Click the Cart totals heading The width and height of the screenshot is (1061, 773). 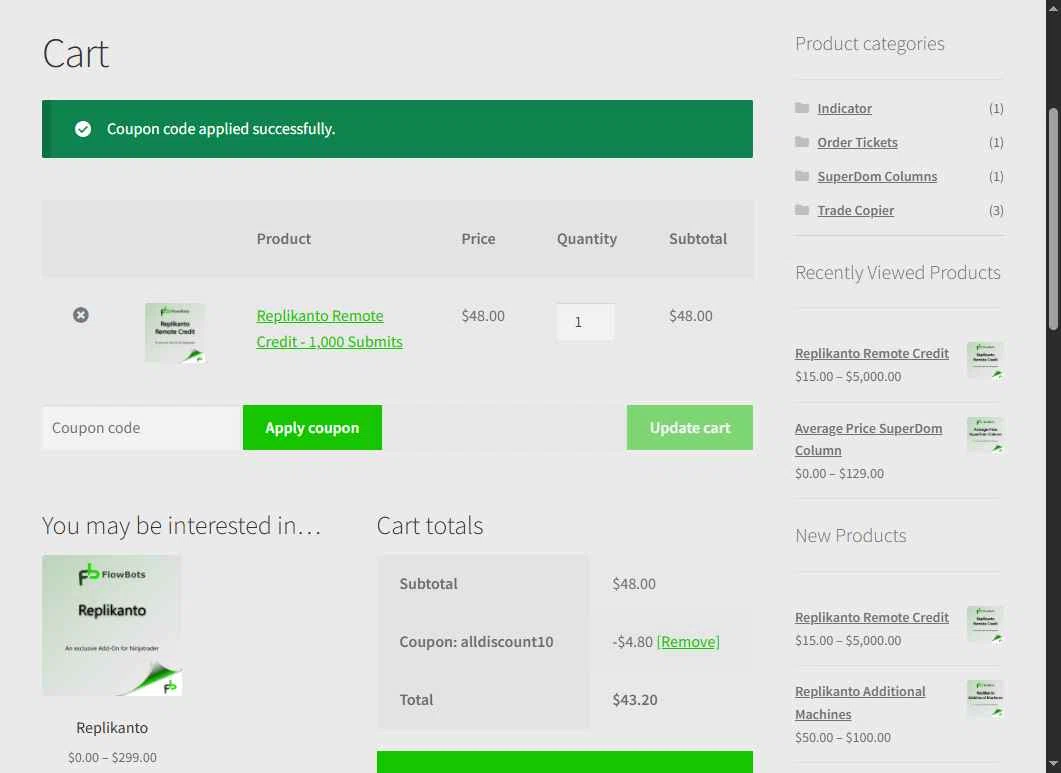click(x=430, y=525)
